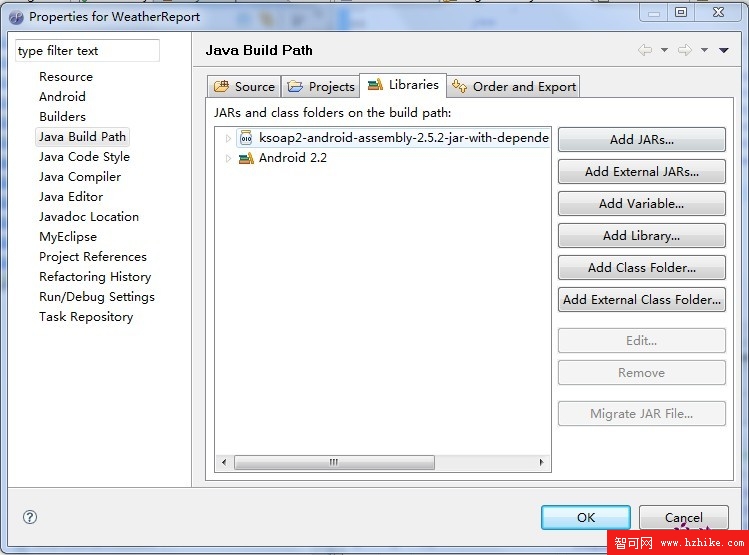The width and height of the screenshot is (749, 555).
Task: Click Add External JARs... button
Action: [x=642, y=171]
